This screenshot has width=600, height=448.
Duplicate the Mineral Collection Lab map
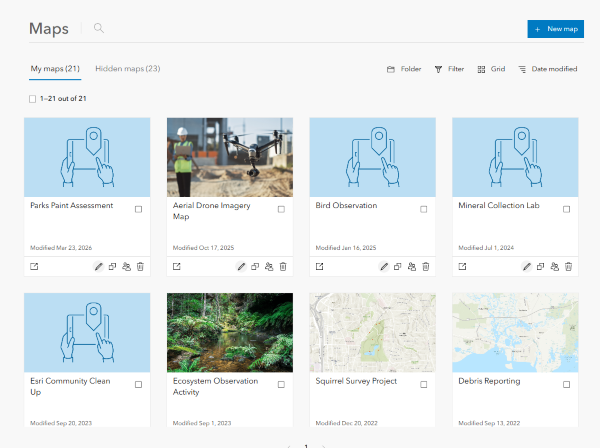pyautogui.click(x=541, y=266)
